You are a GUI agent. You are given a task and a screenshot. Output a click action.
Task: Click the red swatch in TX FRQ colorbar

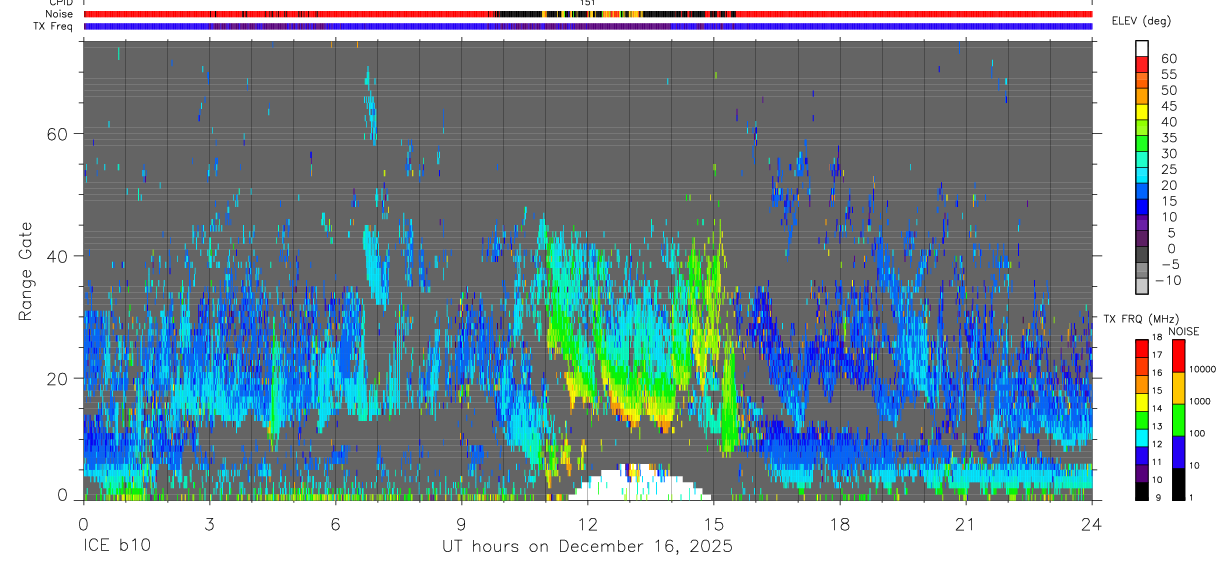click(1142, 346)
